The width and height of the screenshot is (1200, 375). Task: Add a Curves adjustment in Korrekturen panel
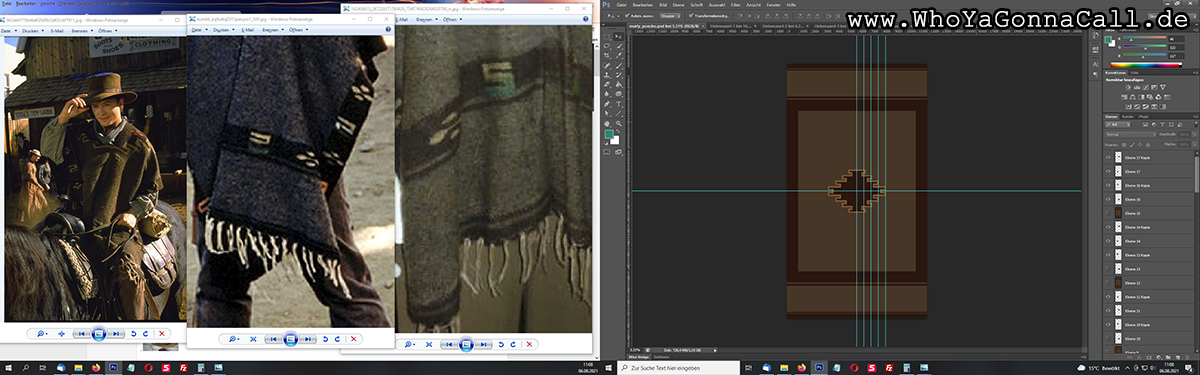1146,87
